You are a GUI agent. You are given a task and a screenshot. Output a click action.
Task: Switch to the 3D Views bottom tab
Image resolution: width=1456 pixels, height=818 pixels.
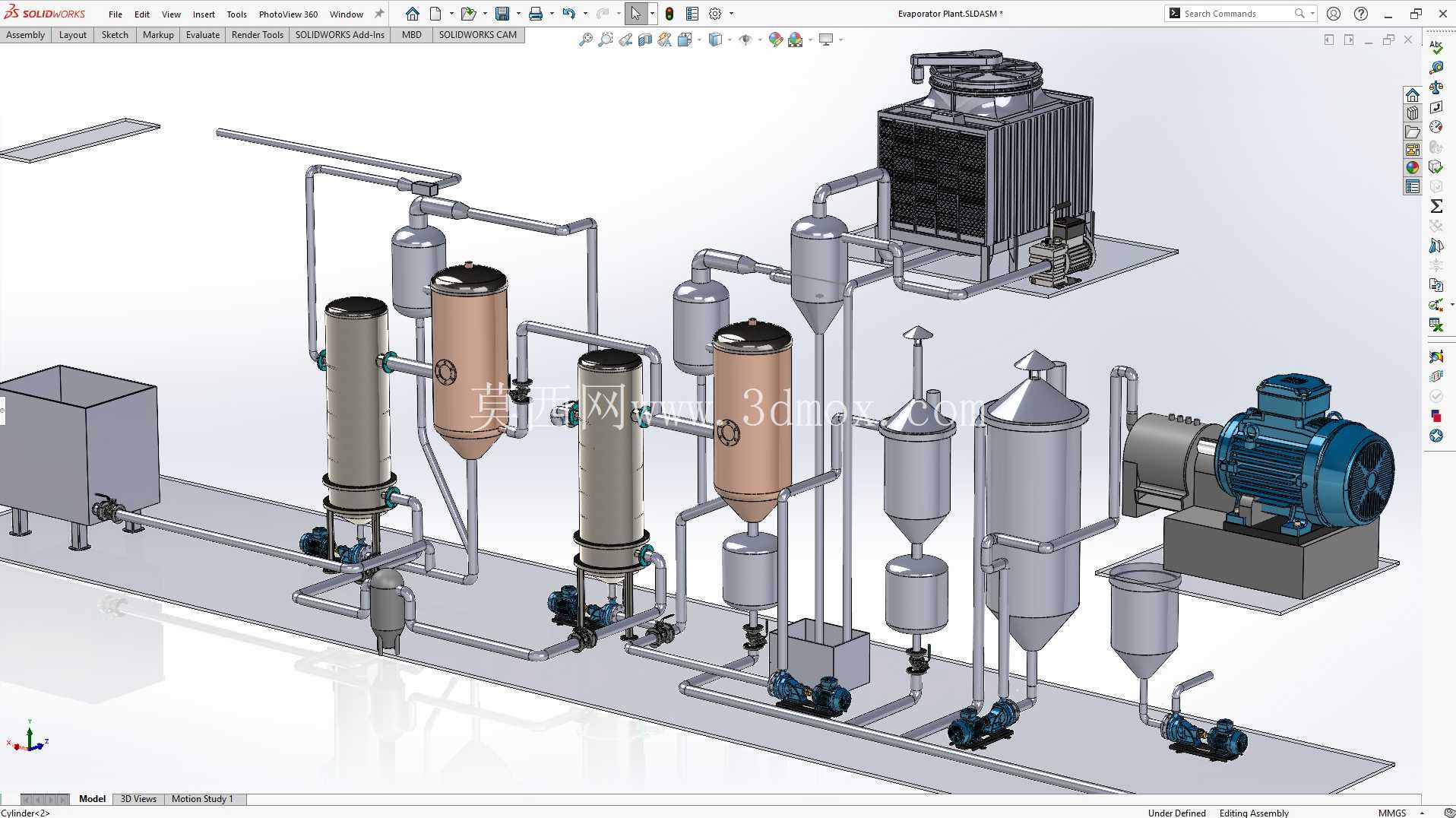pos(138,799)
